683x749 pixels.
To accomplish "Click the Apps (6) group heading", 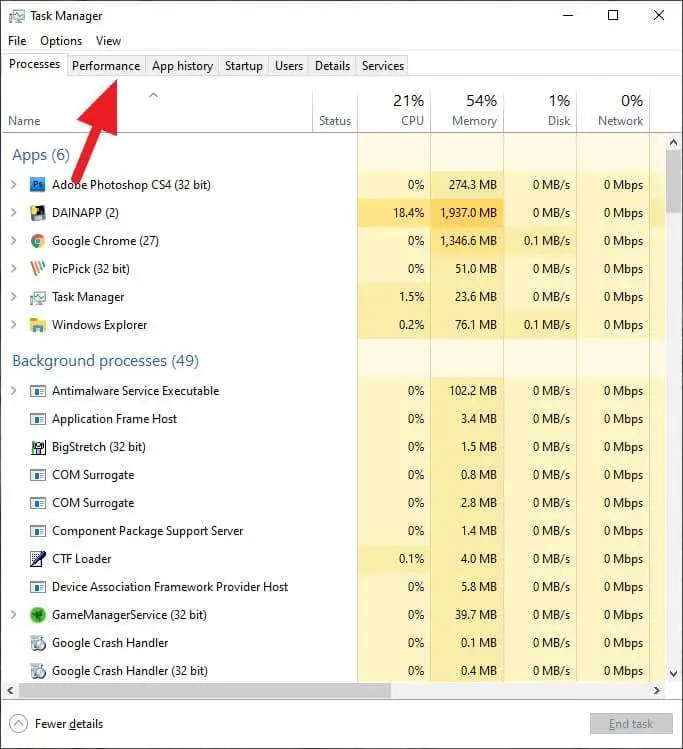I will click(41, 155).
